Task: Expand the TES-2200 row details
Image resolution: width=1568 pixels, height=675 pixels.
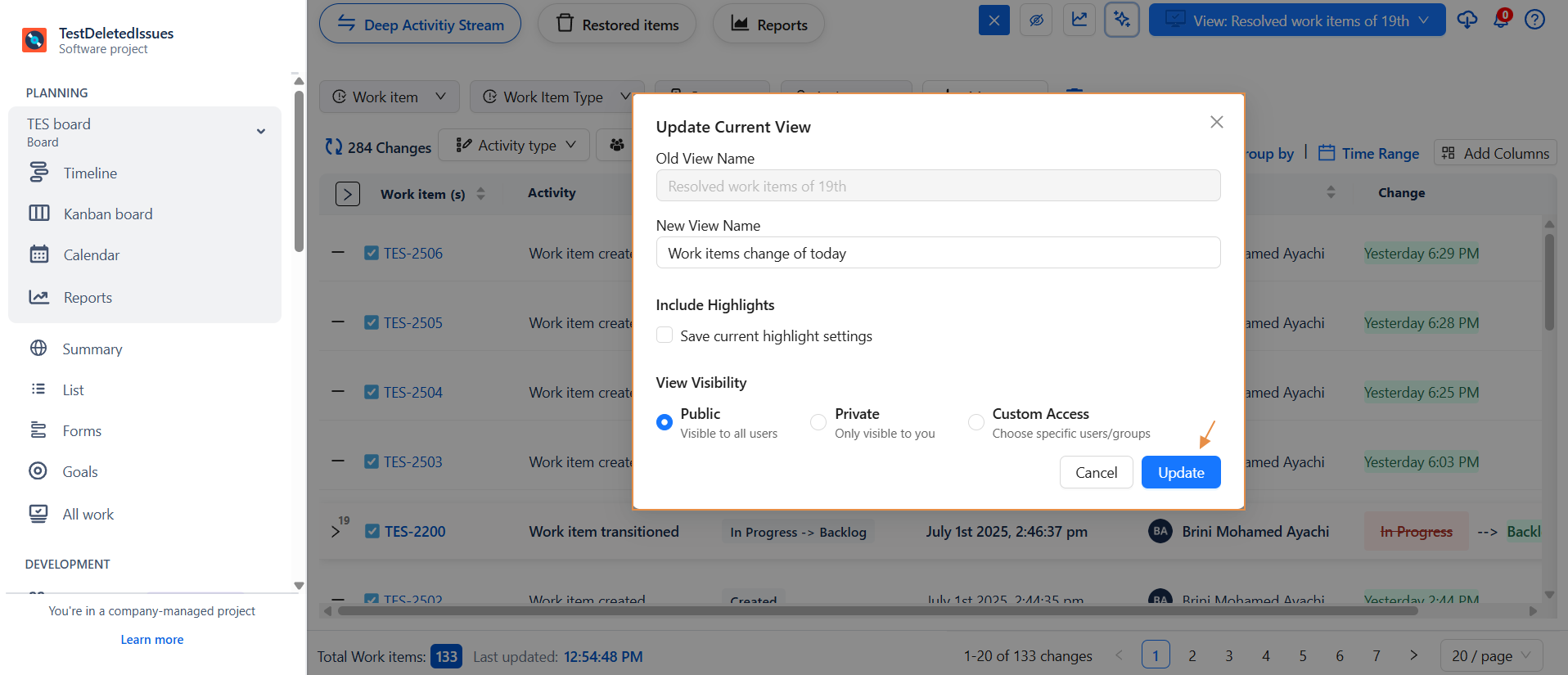Action: (336, 532)
